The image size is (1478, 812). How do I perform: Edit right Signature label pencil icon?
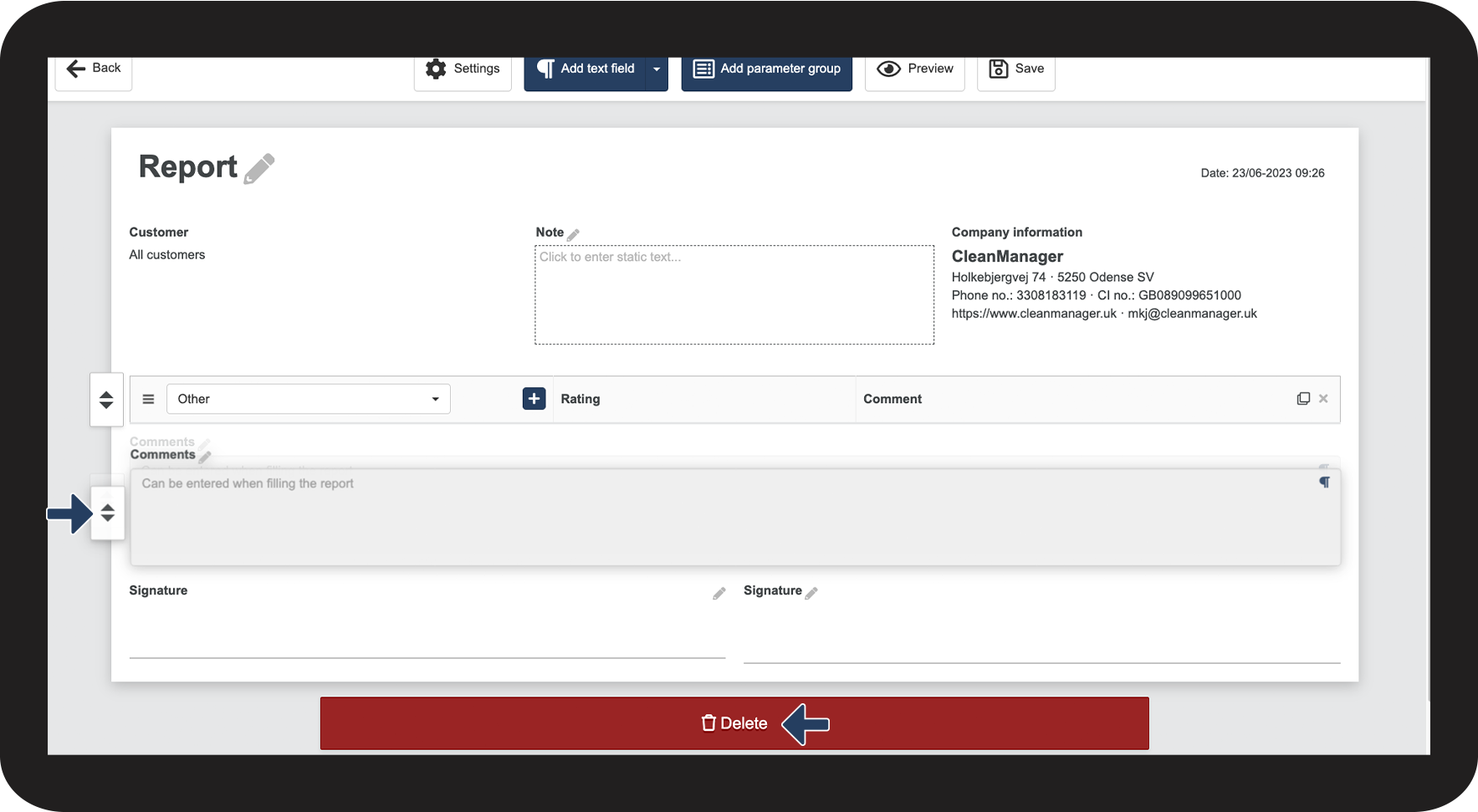pos(811,593)
